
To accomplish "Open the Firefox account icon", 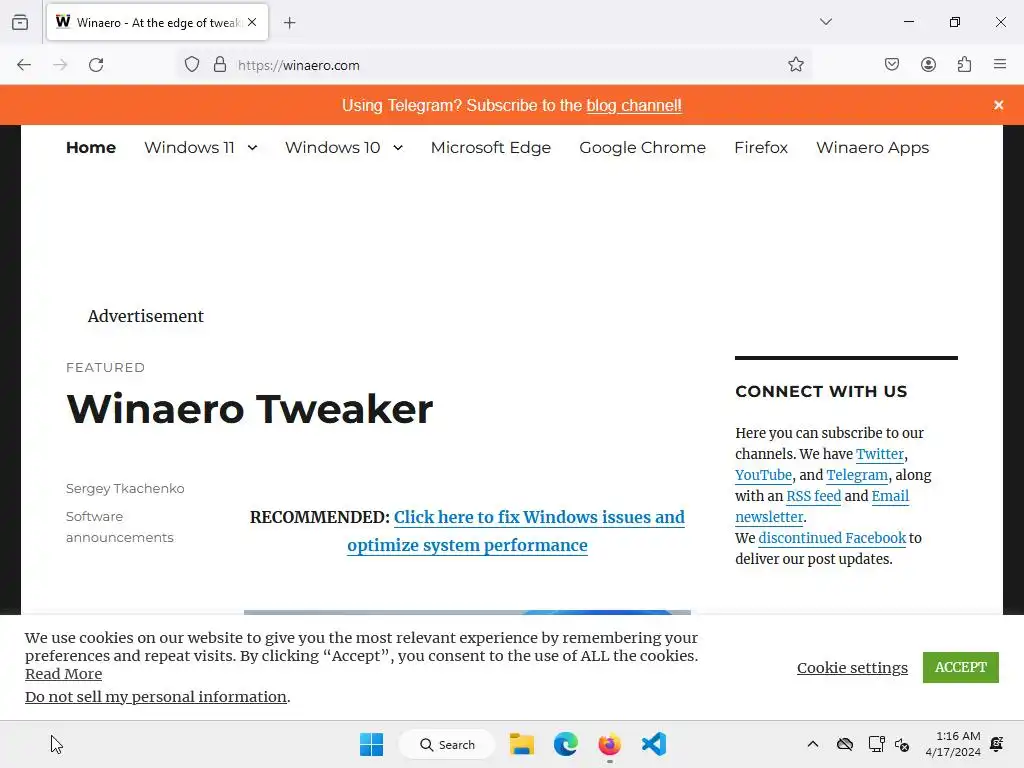I will click(x=928, y=65).
